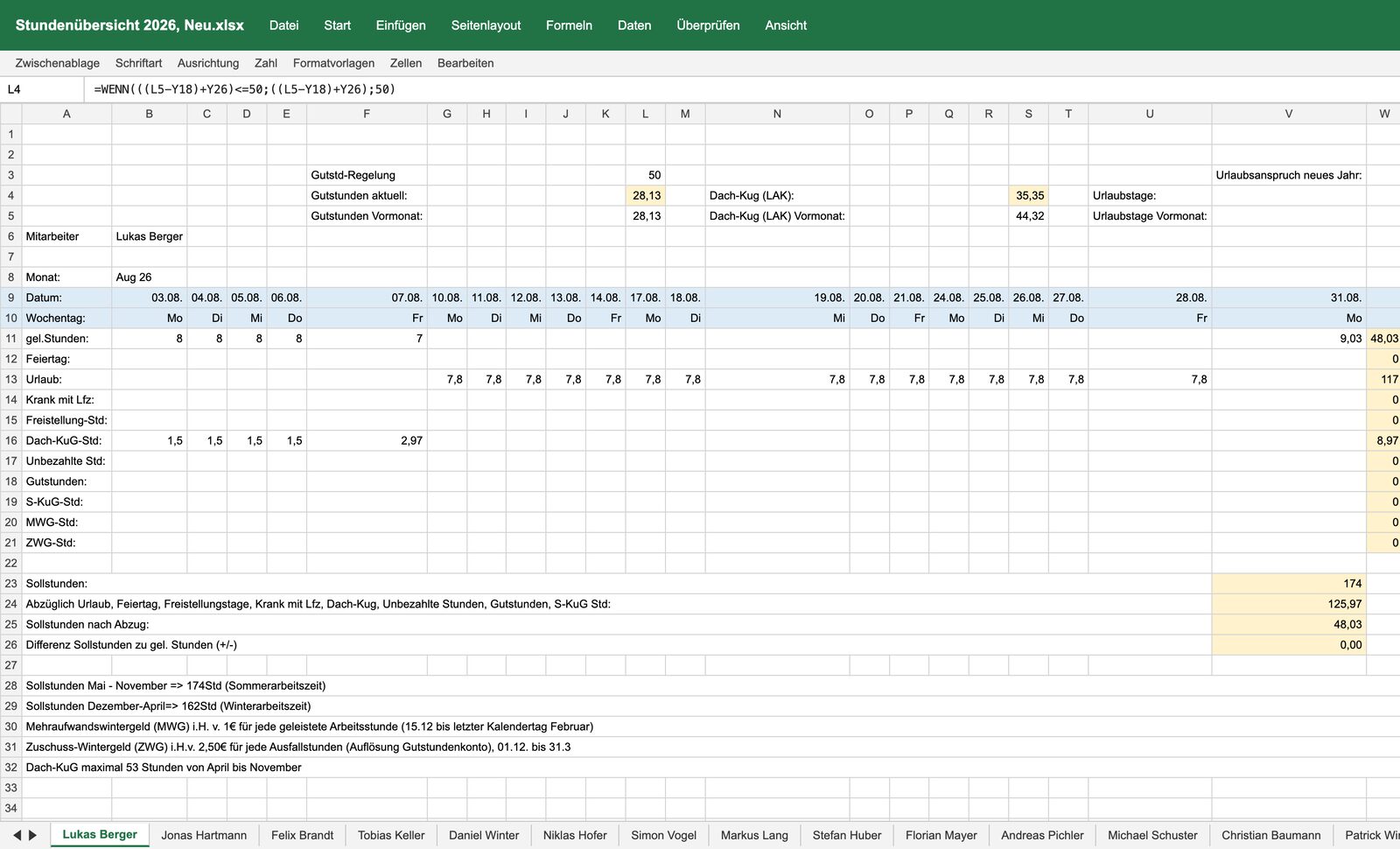Switch to the Florian Mayer sheet
Viewport: 1400px width, 849px height.
pyautogui.click(x=941, y=835)
